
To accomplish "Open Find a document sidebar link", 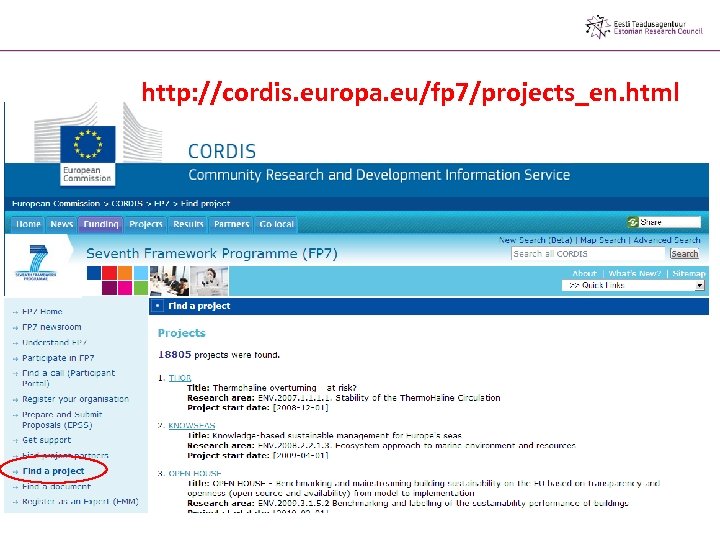I will point(56,487).
